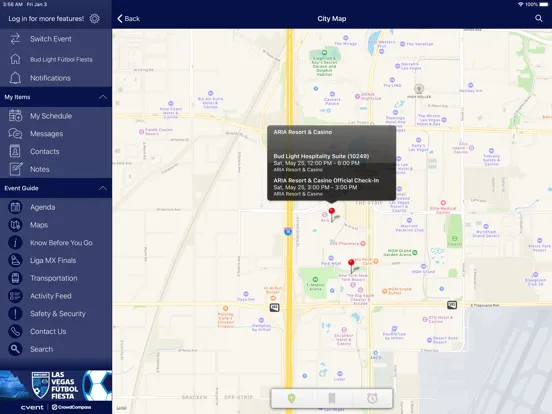The image size is (552, 414).
Task: Tap the Raising Cane's restaurant marker
Action: coord(225,308)
